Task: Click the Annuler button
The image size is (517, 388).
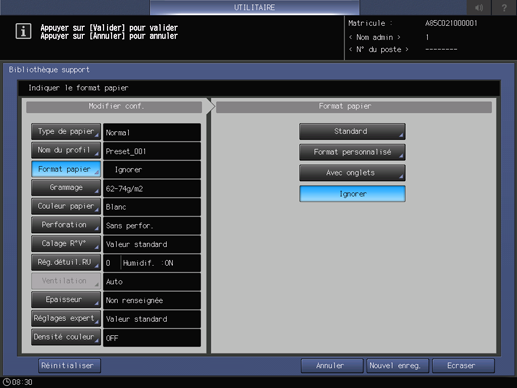Action: point(332,366)
